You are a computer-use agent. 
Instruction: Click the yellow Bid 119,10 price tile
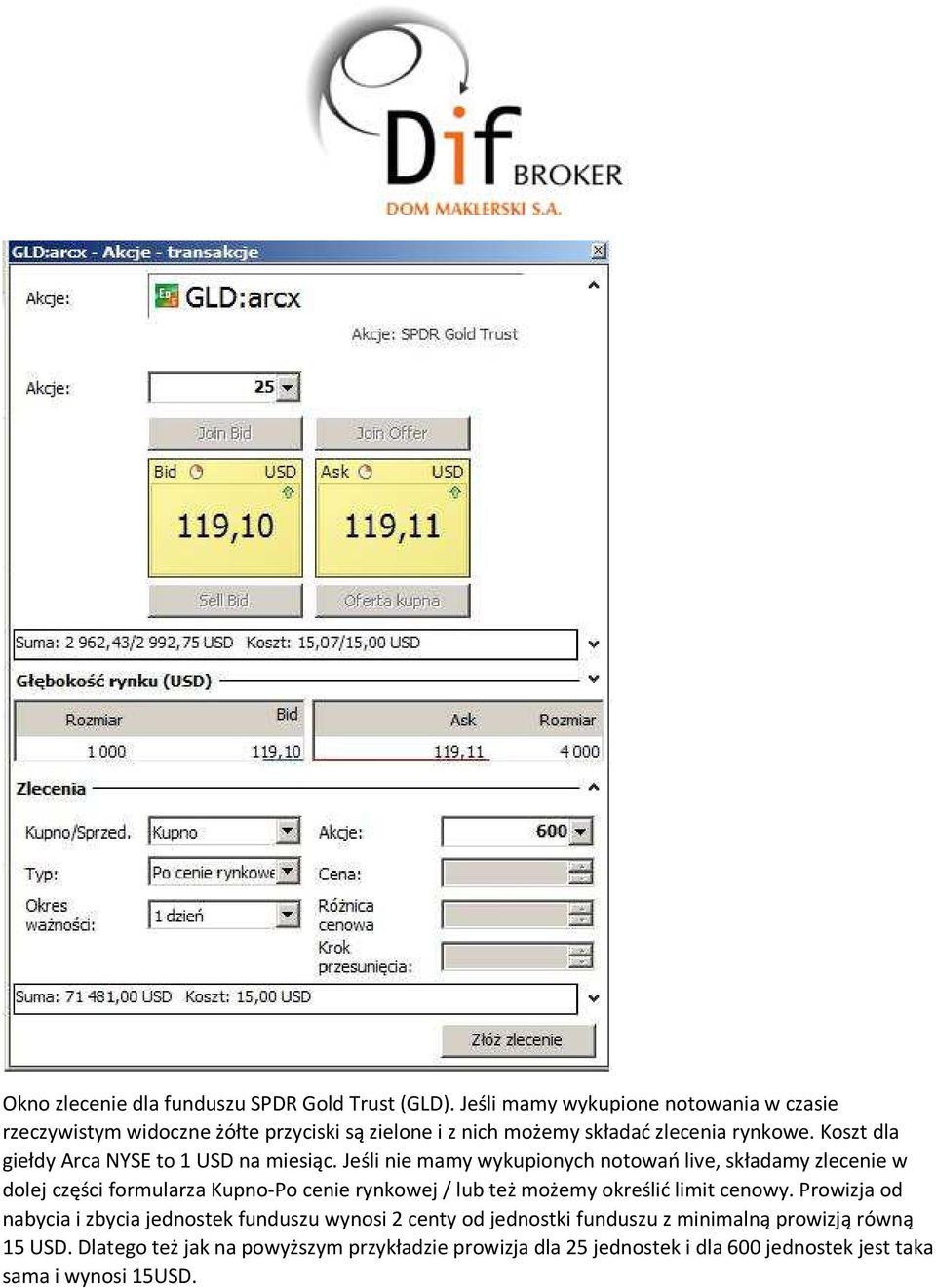tap(225, 519)
